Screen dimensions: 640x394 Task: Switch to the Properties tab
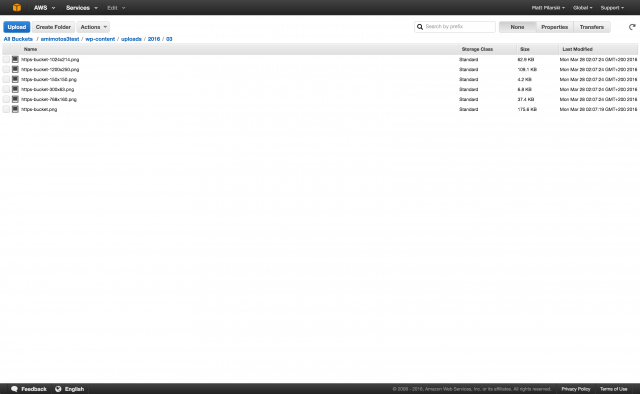click(554, 27)
